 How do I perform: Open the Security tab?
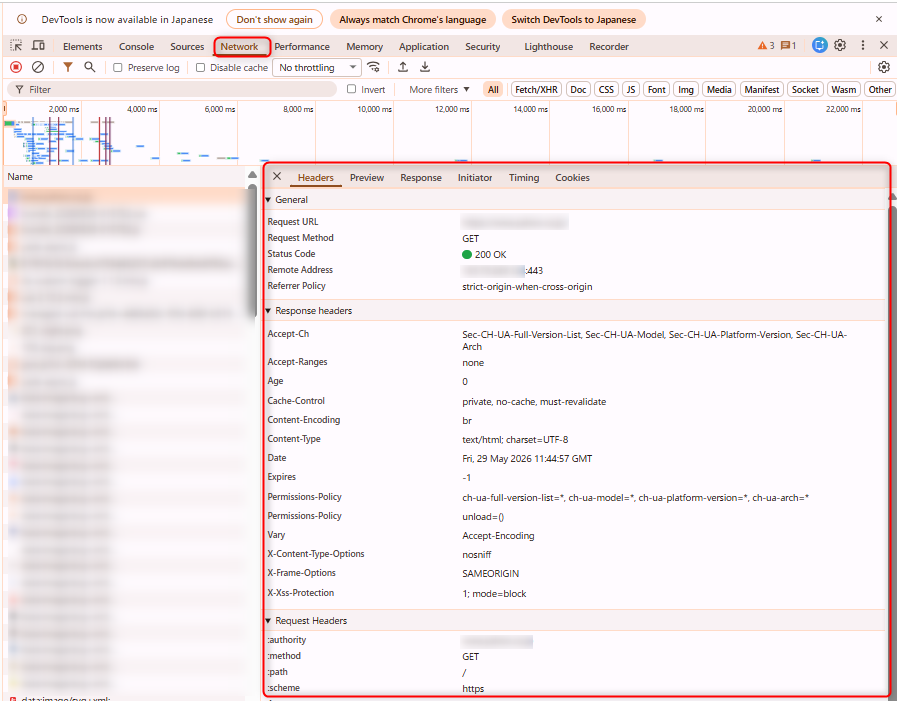coord(482,46)
